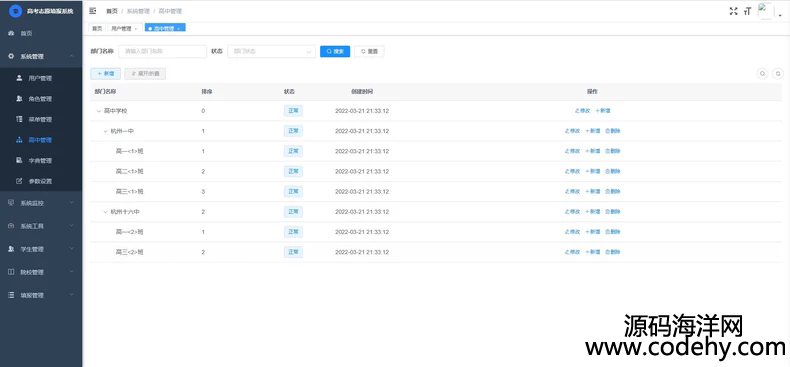Viewport: 790px width, 367px height.
Task: Toggle fullscreen mode icon
Action: [x=733, y=11]
